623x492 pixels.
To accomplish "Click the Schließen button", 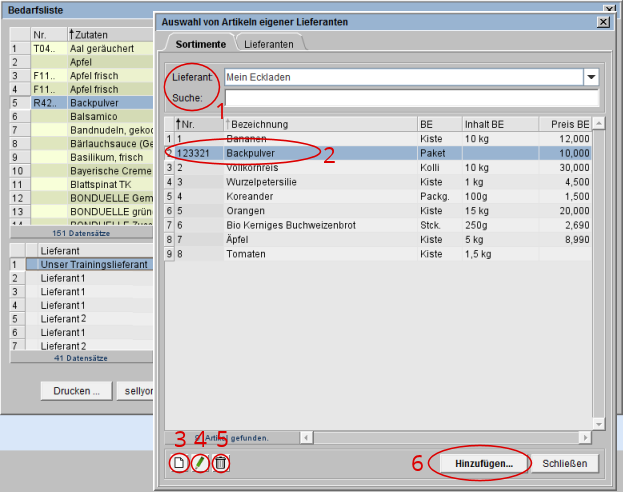I will coord(570,464).
